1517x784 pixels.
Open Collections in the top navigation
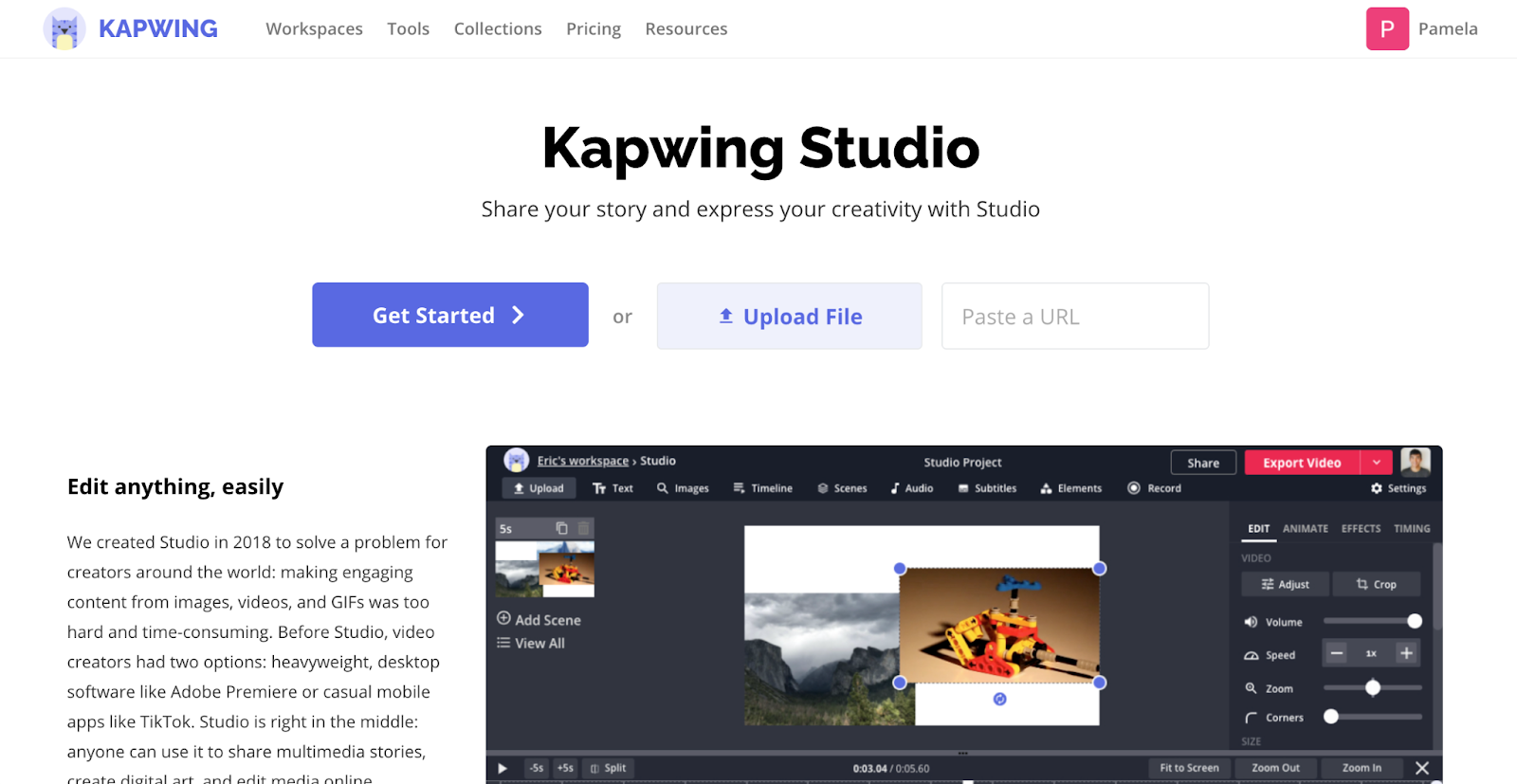click(x=498, y=29)
